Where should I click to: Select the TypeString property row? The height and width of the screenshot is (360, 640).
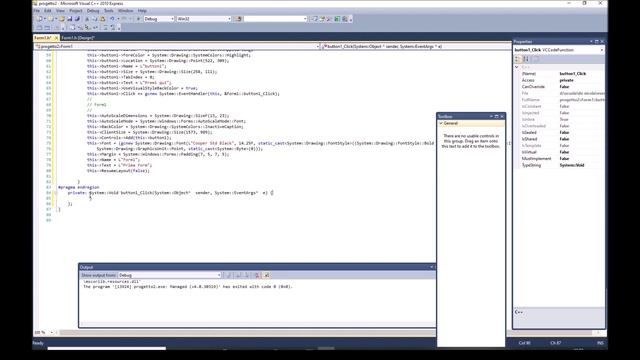(559, 165)
